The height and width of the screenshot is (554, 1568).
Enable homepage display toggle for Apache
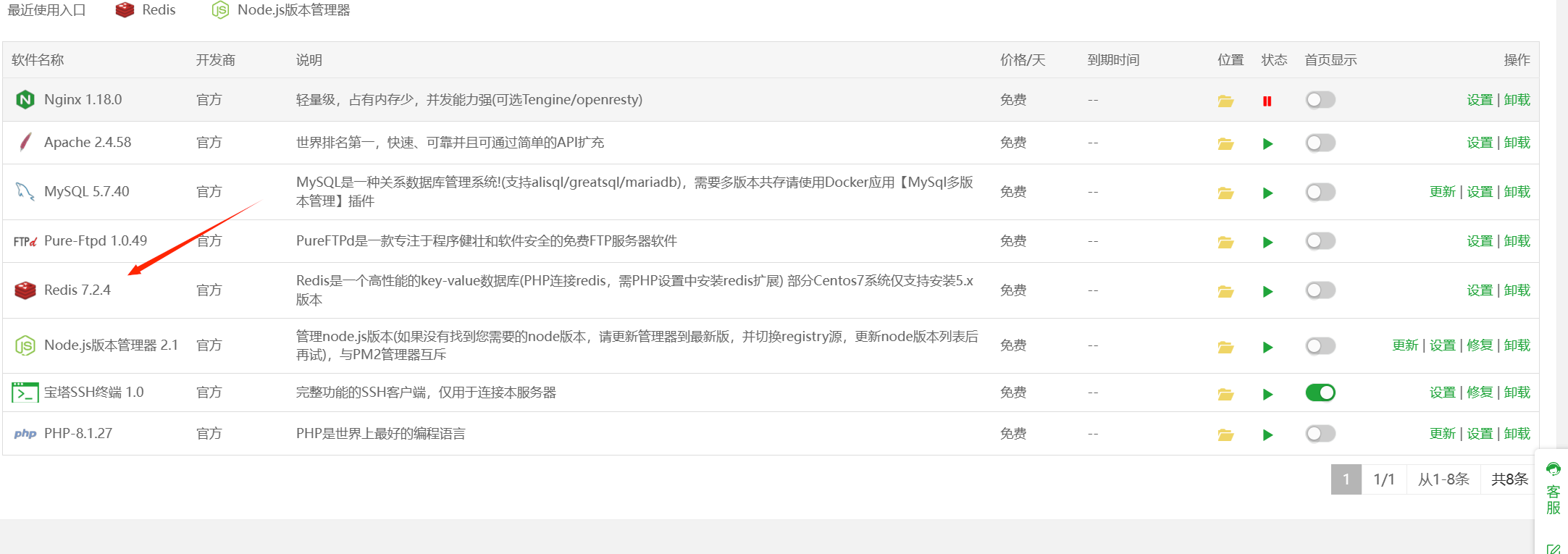click(1320, 143)
